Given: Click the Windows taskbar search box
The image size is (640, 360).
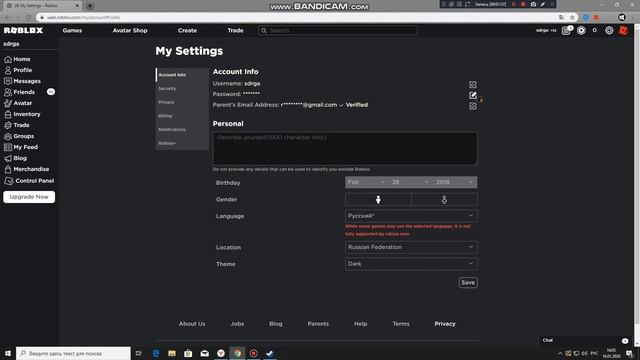Looking at the screenshot, I should point(73,353).
